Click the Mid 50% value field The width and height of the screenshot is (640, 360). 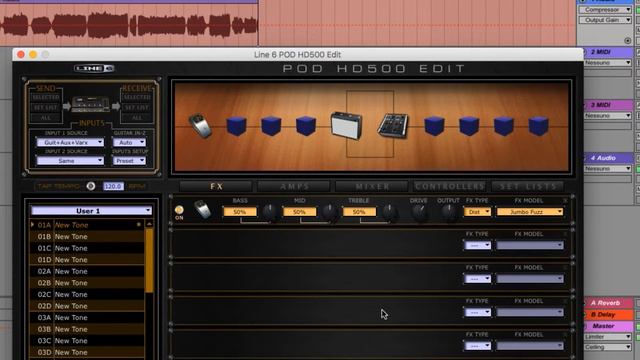300,212
